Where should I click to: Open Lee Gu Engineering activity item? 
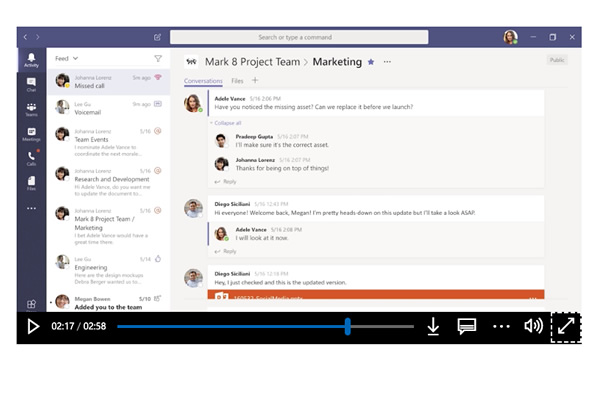click(x=109, y=270)
